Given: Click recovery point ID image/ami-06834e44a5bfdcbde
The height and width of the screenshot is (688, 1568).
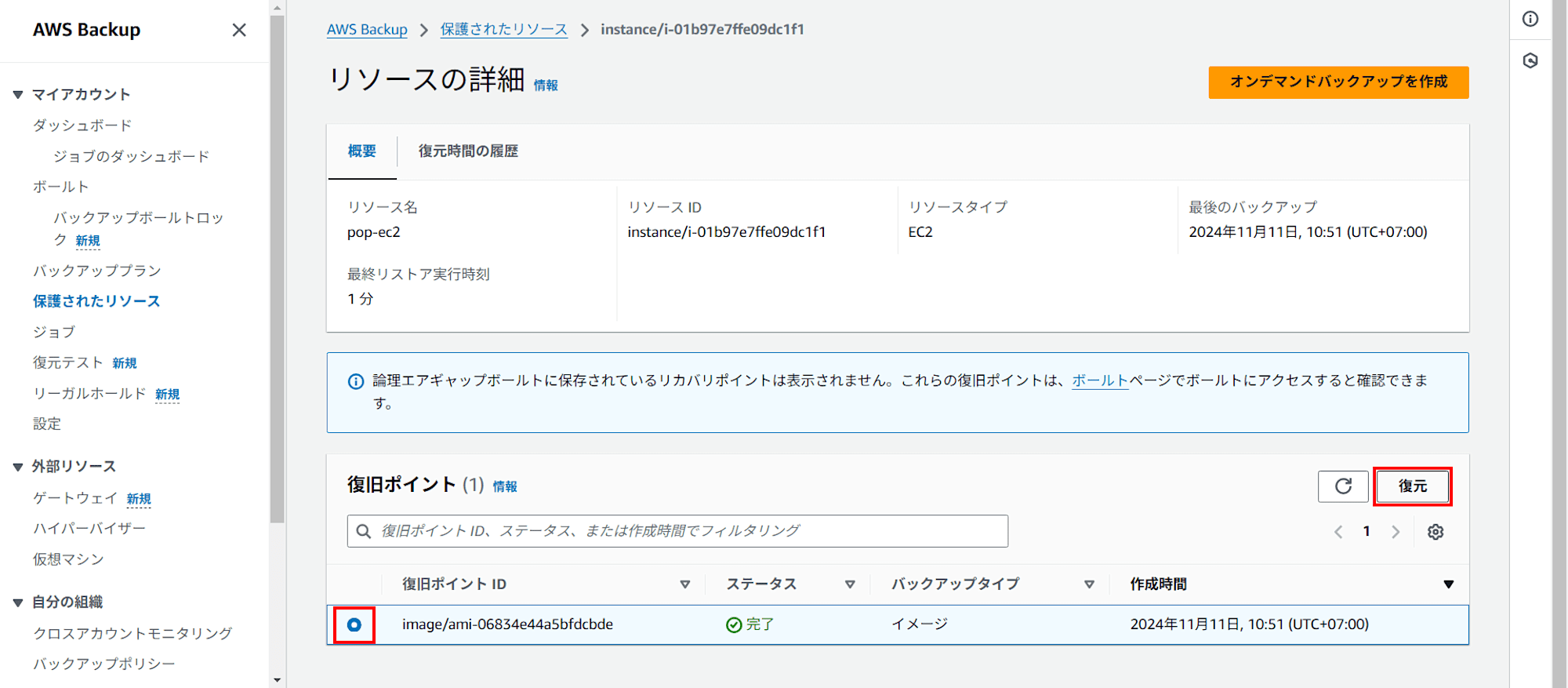Looking at the screenshot, I should (507, 624).
